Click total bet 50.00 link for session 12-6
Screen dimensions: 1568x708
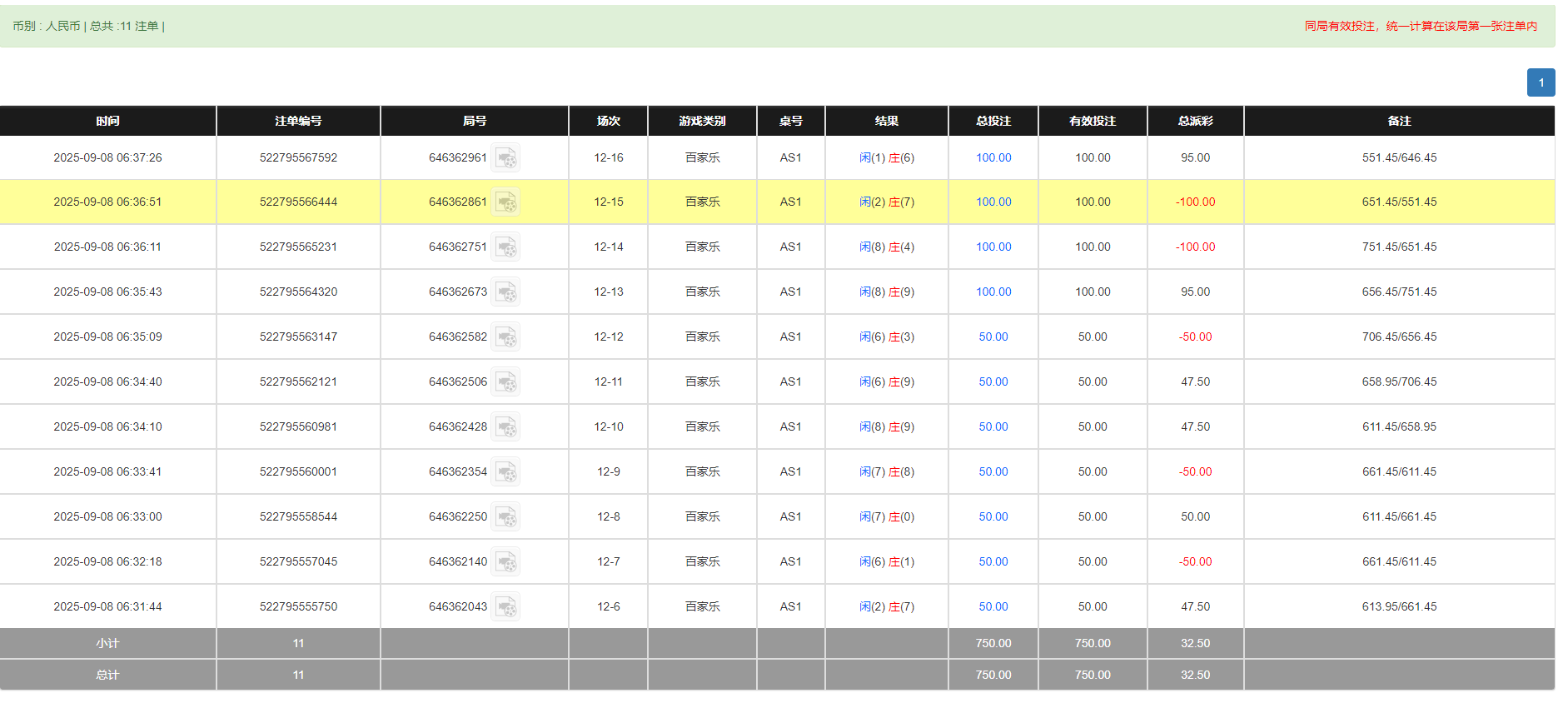(993, 607)
